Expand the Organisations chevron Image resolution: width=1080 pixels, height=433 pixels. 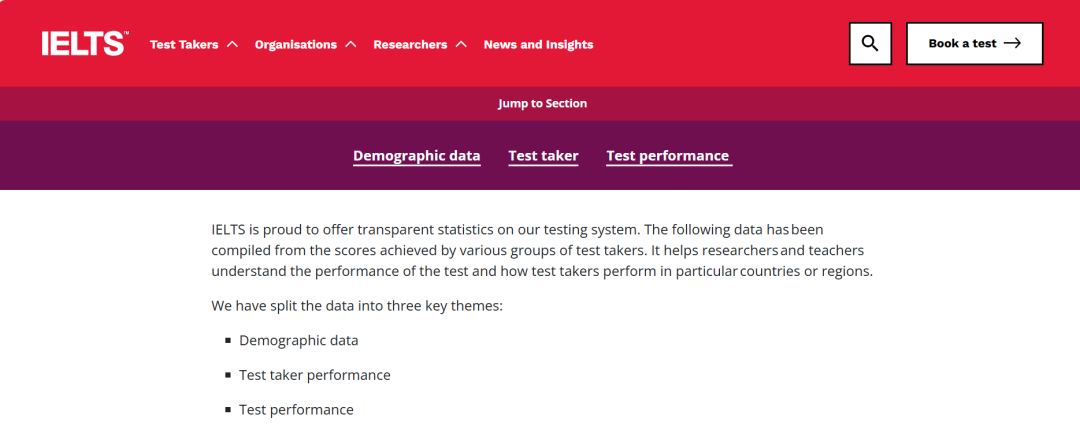click(351, 44)
